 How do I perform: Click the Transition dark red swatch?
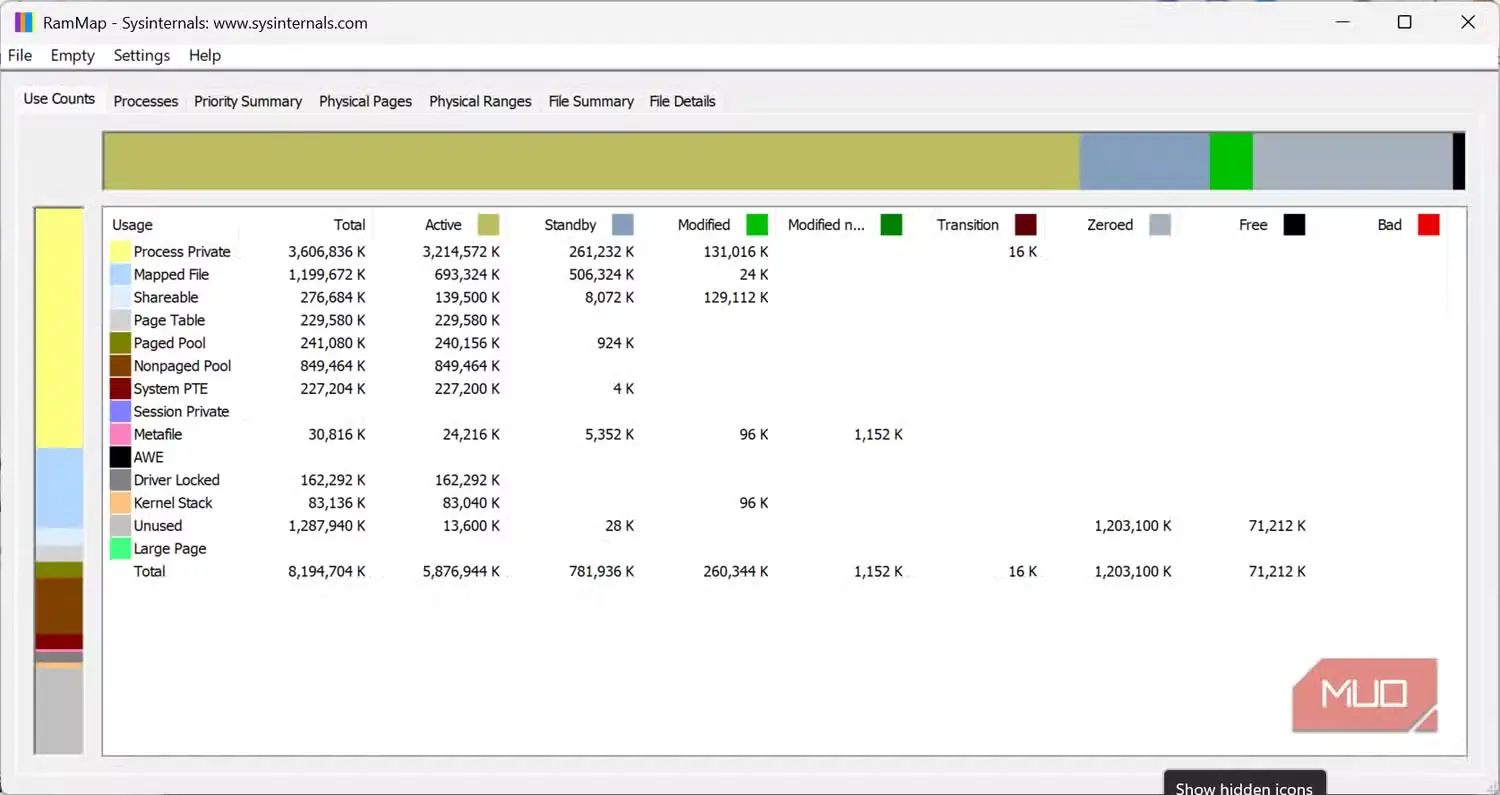pos(1026,225)
